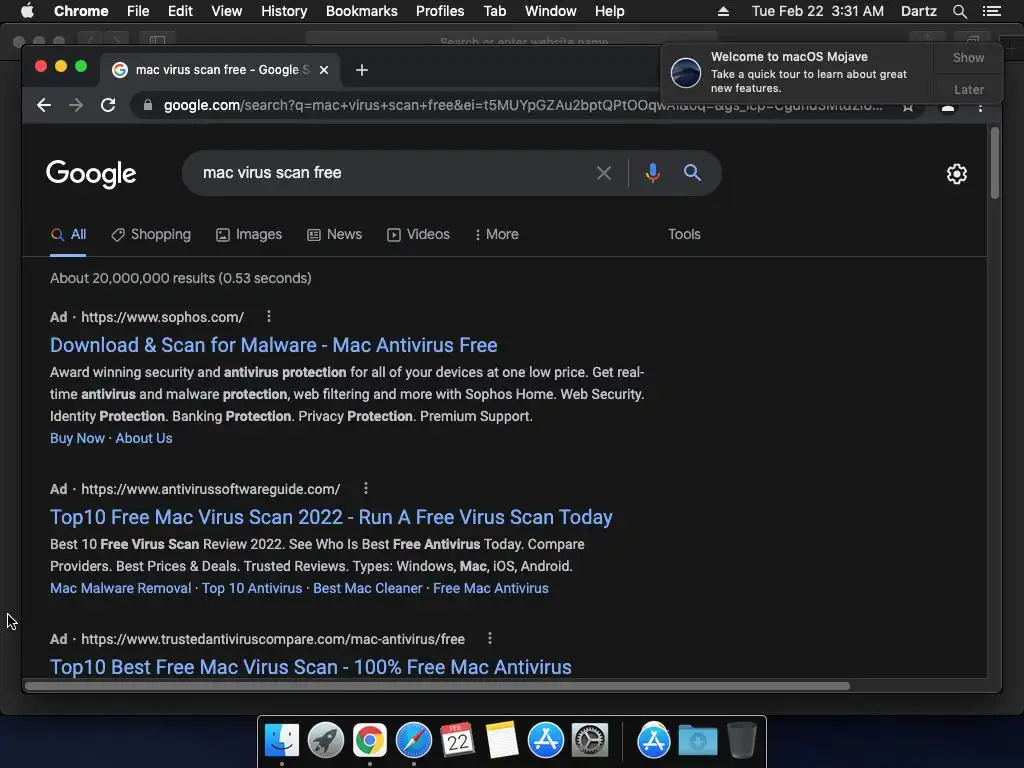Select the All results tab
The width and height of the screenshot is (1024, 768).
tap(69, 234)
